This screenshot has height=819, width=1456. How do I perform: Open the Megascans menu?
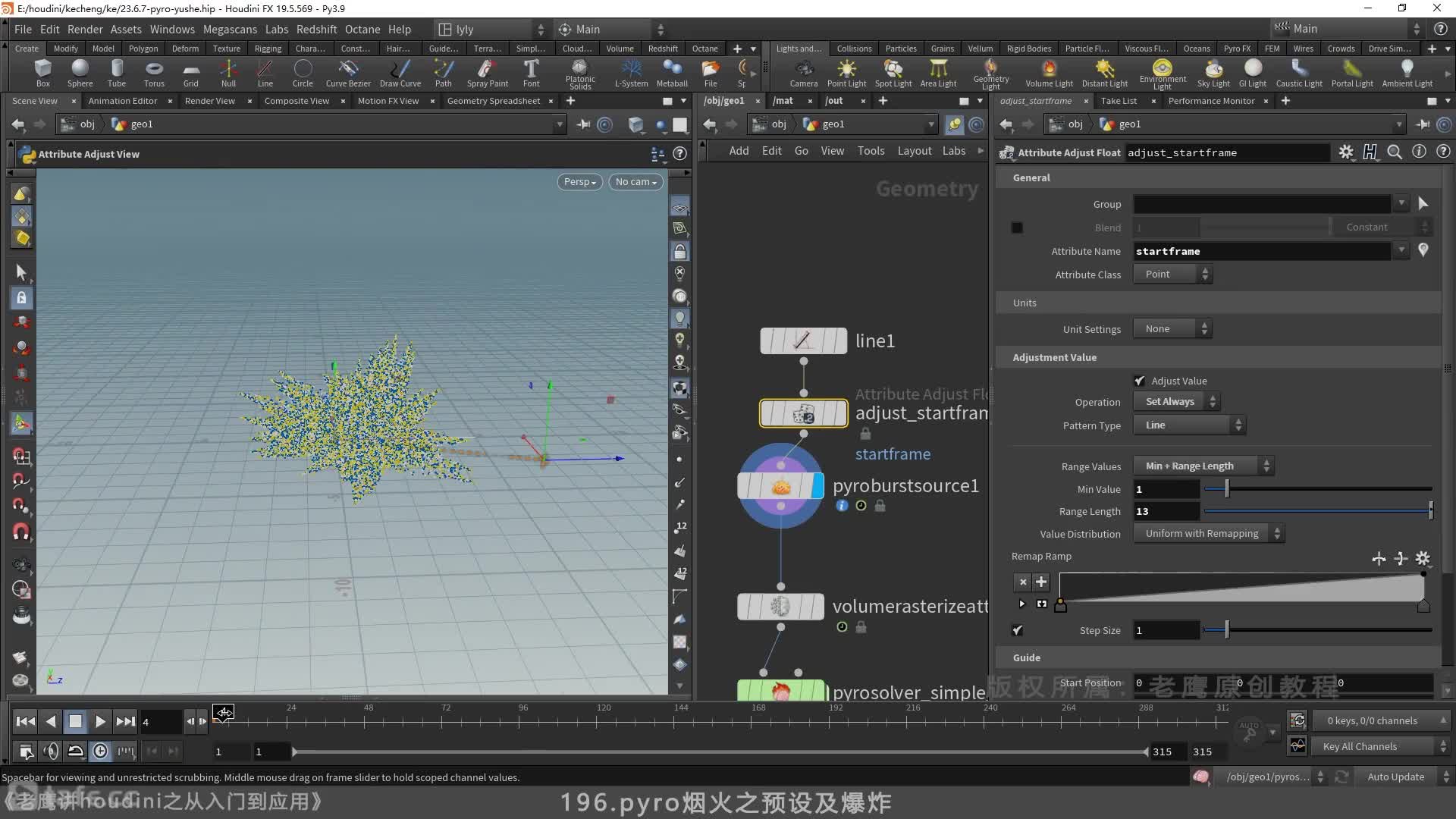(x=230, y=29)
